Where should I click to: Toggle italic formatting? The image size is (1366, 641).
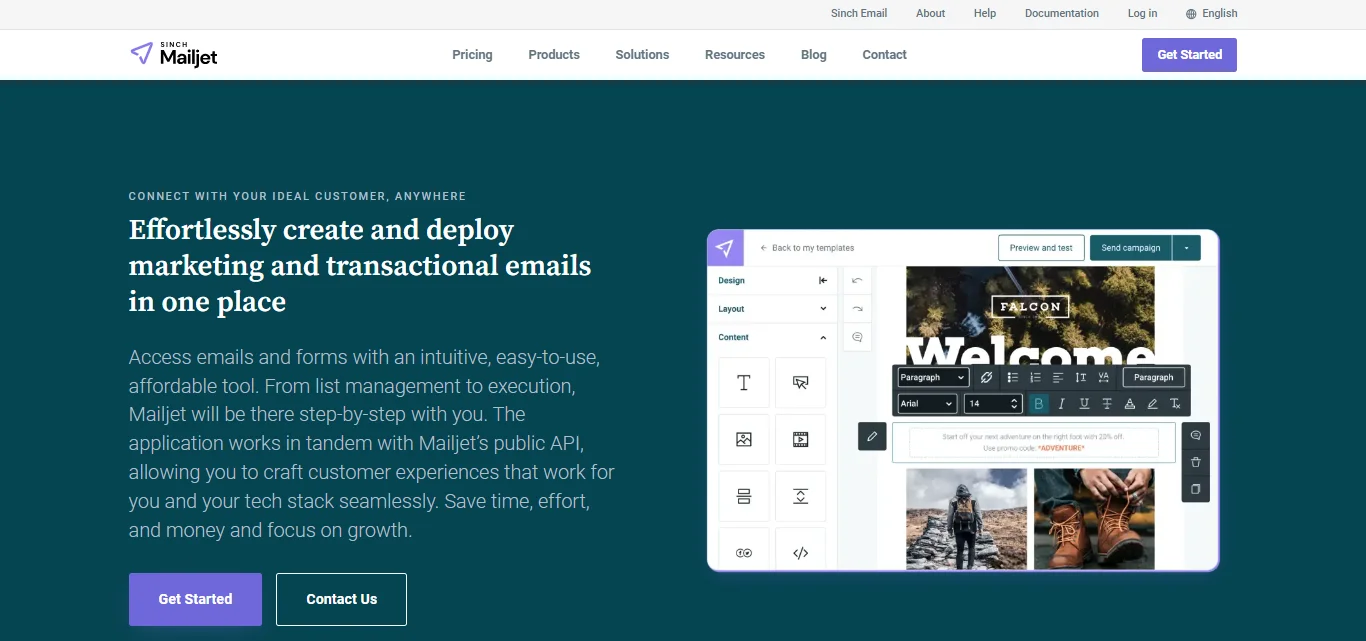coord(1061,404)
